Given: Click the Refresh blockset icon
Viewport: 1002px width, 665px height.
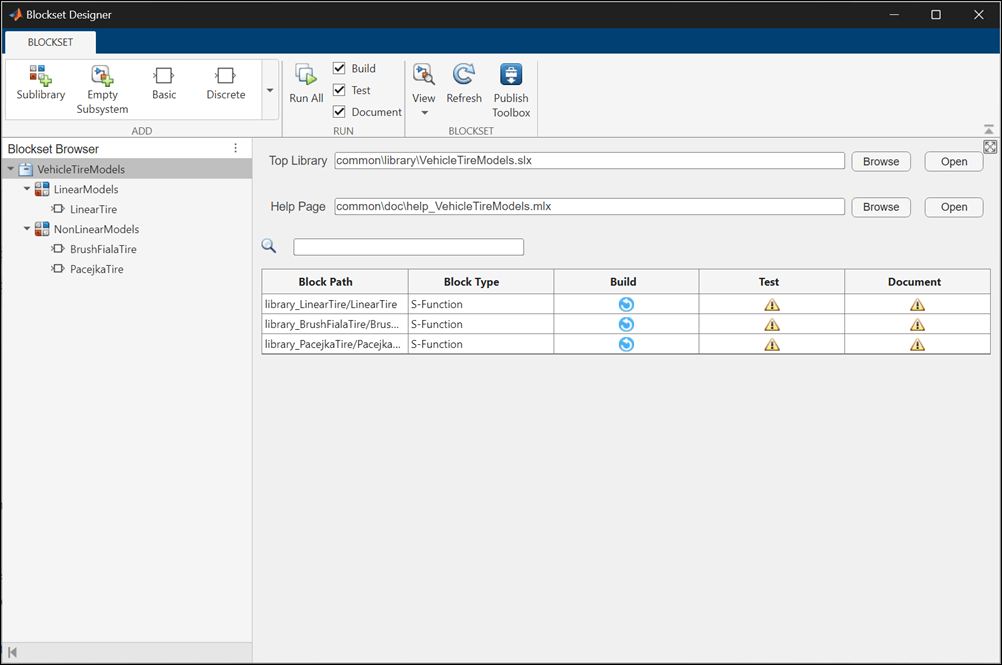Looking at the screenshot, I should (463, 75).
